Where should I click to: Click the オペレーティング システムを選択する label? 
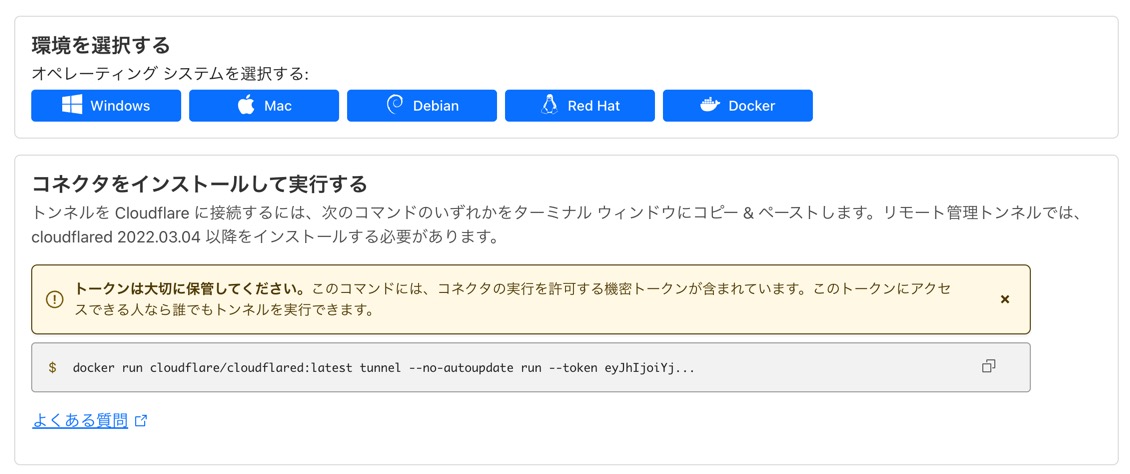coord(170,74)
